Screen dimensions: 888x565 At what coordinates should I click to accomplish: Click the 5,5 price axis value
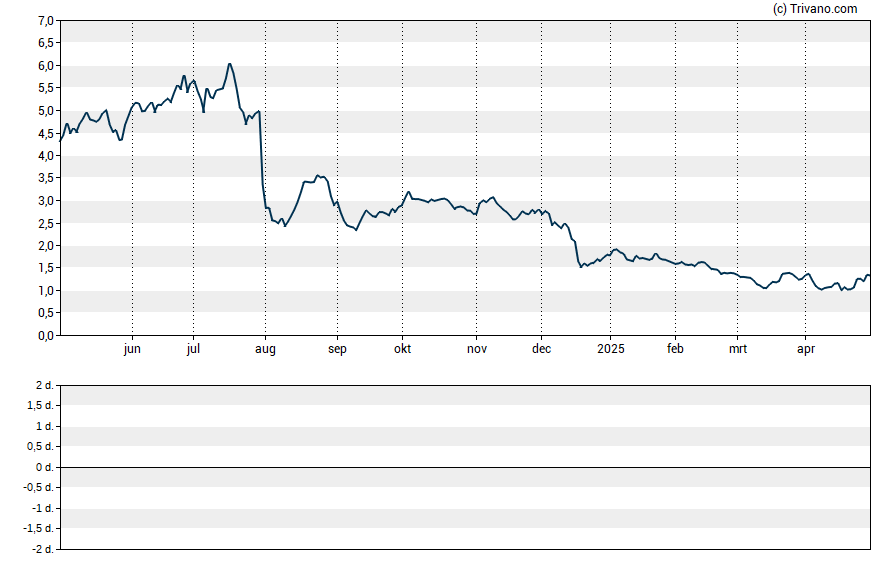point(46,88)
